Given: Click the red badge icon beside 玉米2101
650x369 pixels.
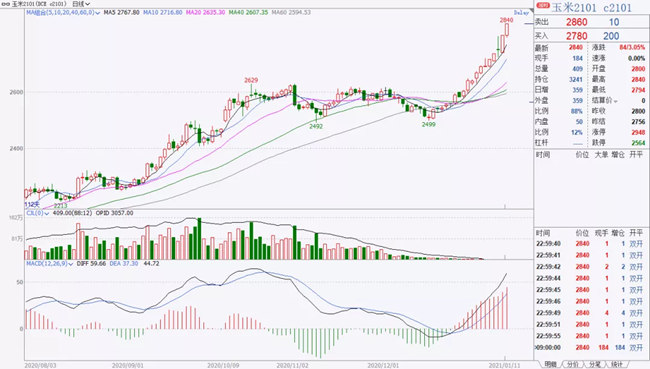Looking at the screenshot, I should [x=543, y=6].
